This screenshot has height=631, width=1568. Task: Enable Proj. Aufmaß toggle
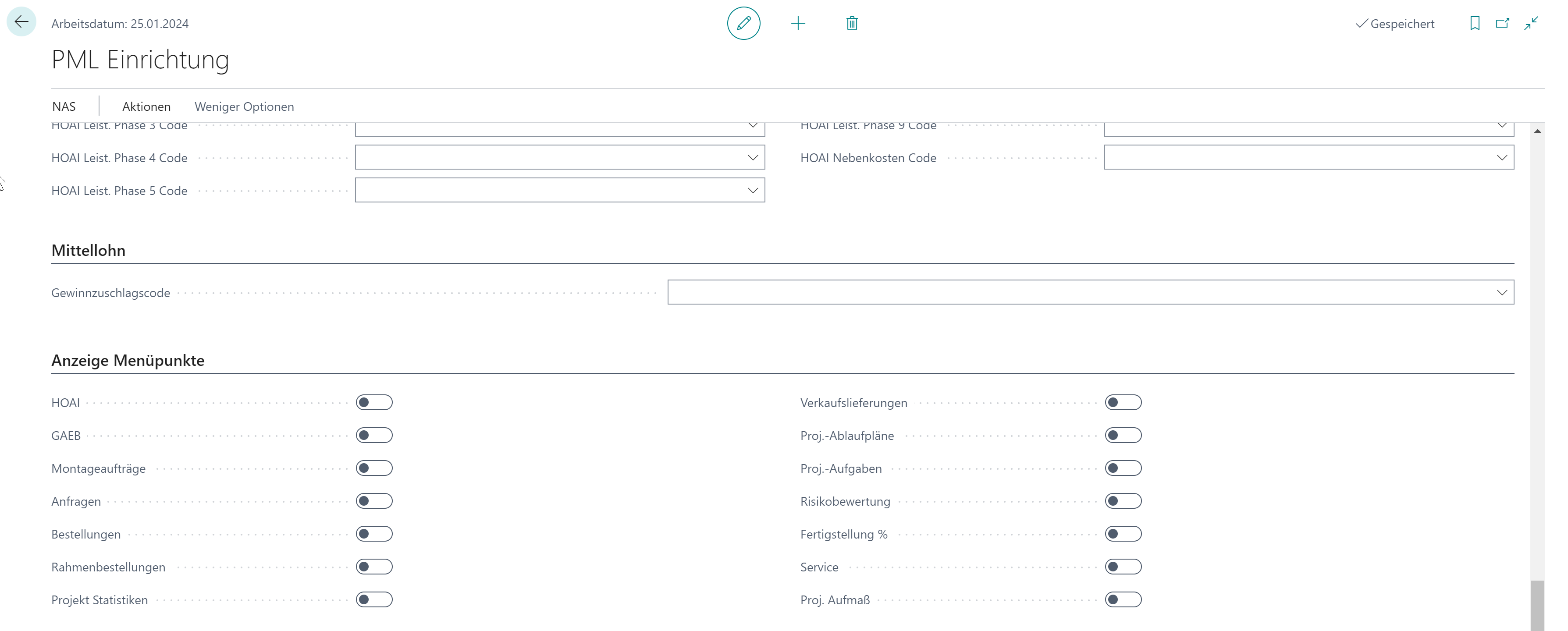click(x=1123, y=599)
